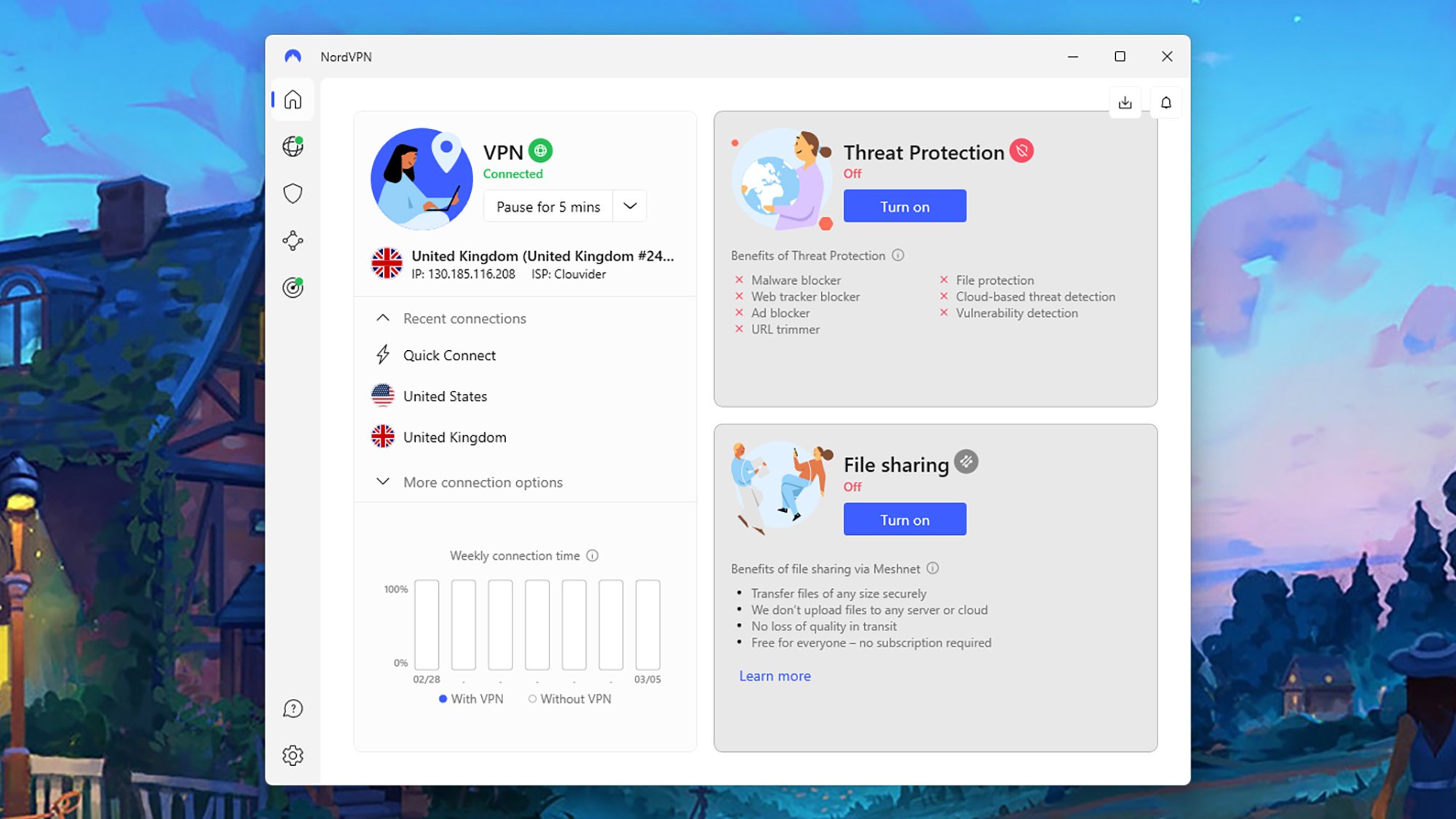Open the notifications bell icon
The height and width of the screenshot is (819, 1456).
tap(1166, 103)
